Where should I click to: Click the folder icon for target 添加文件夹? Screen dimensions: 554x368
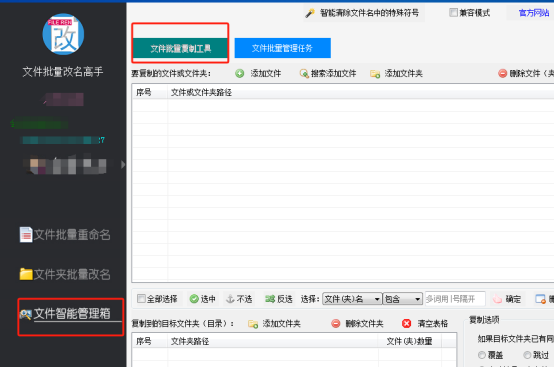[x=253, y=324]
